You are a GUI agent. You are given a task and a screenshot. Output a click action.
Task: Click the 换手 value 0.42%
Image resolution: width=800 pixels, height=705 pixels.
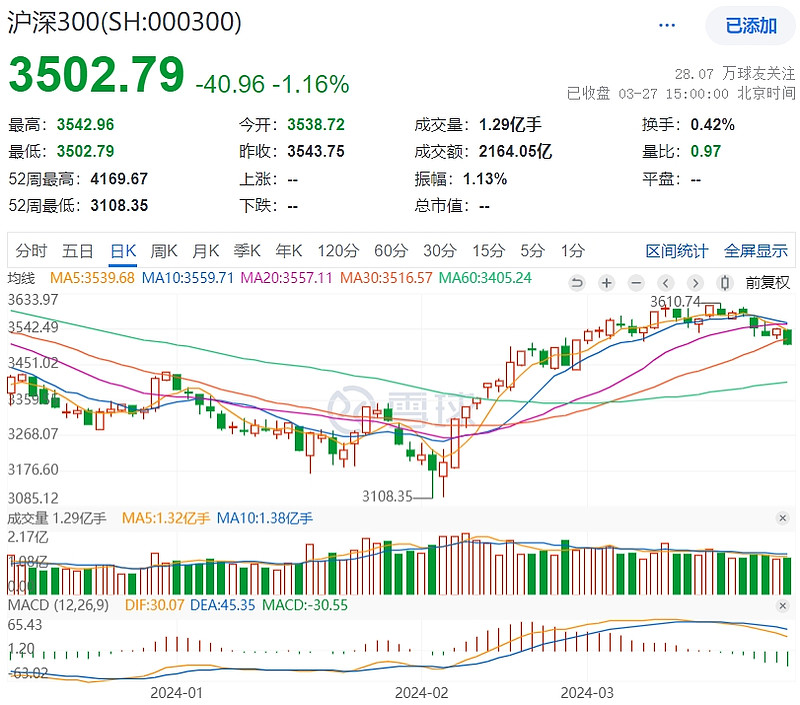pyautogui.click(x=712, y=124)
